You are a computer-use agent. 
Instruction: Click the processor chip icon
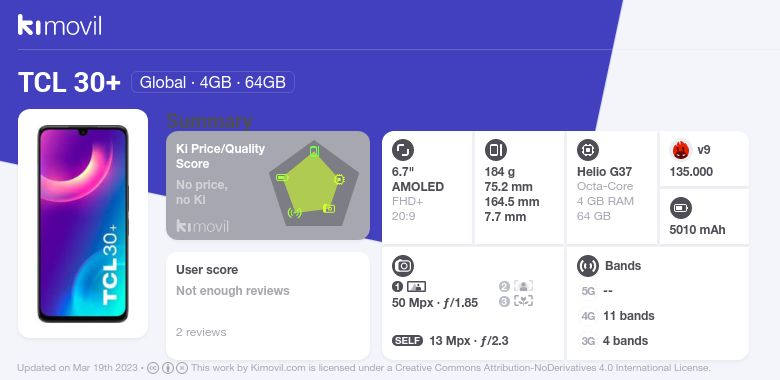point(588,150)
